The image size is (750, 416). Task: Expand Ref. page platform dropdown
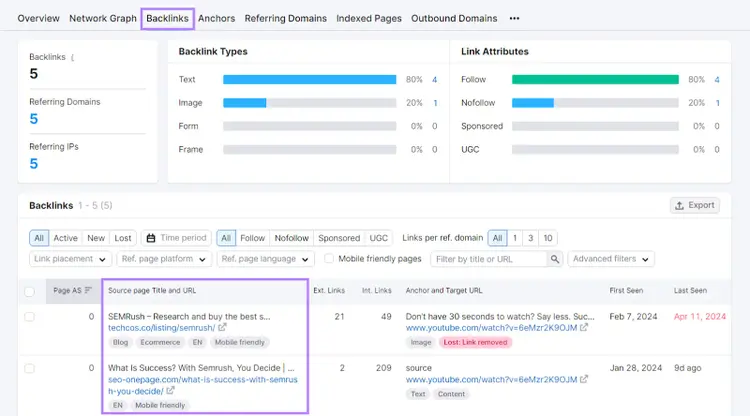pos(164,259)
